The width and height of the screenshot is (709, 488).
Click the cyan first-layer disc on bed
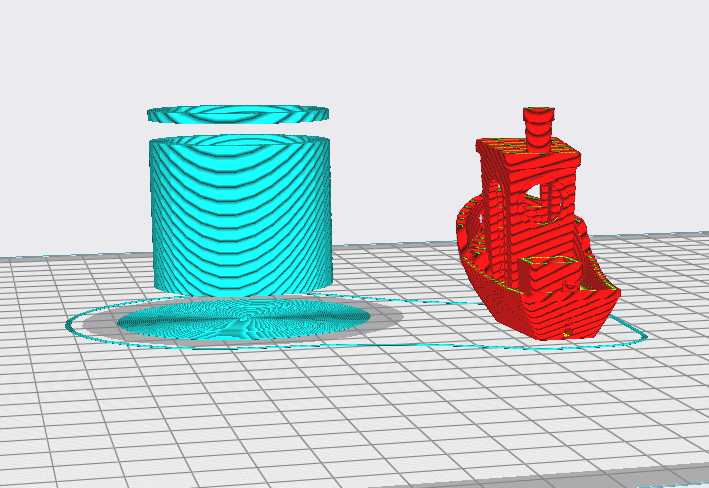coord(244,321)
